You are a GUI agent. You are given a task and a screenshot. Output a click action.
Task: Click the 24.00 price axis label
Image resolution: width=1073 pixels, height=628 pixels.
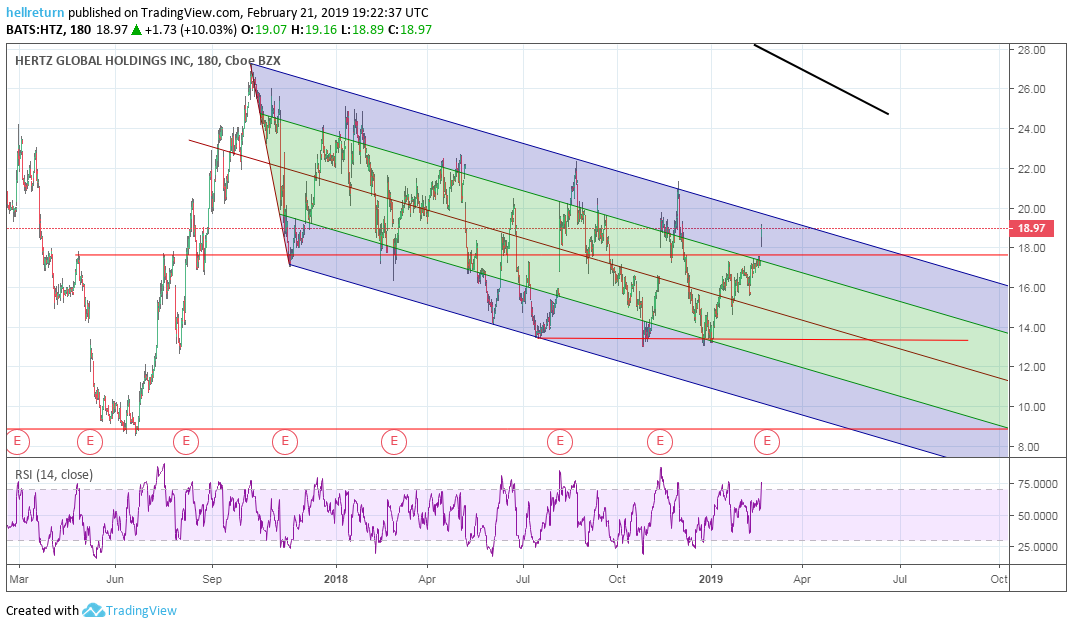tap(1031, 129)
